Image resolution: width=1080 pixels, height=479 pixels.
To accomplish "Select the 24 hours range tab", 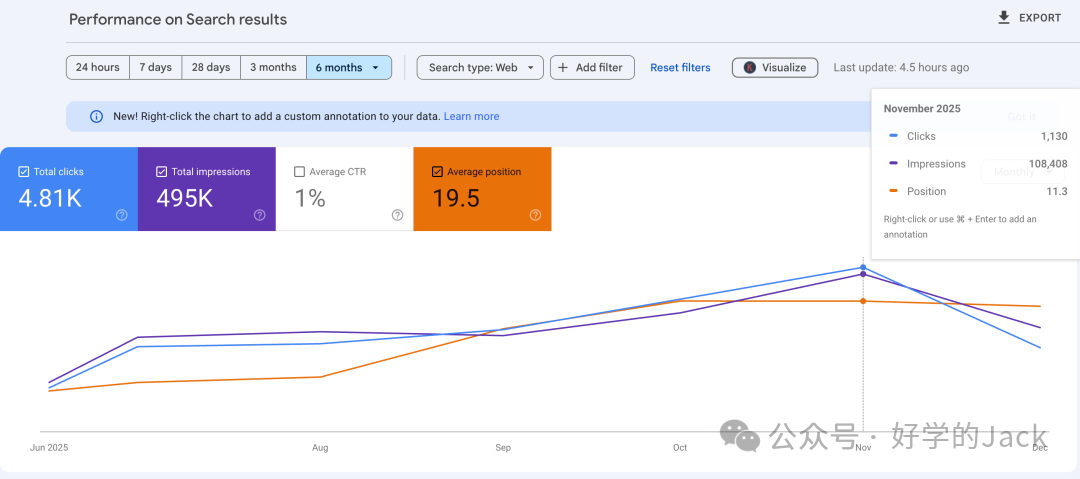I will pos(98,68).
